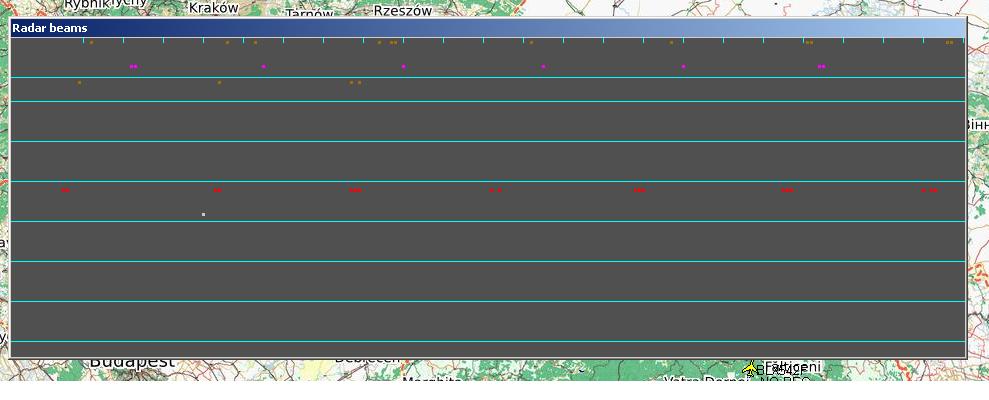Click the Kraków label on the map
The image size is (989, 400).
[x=214, y=8]
